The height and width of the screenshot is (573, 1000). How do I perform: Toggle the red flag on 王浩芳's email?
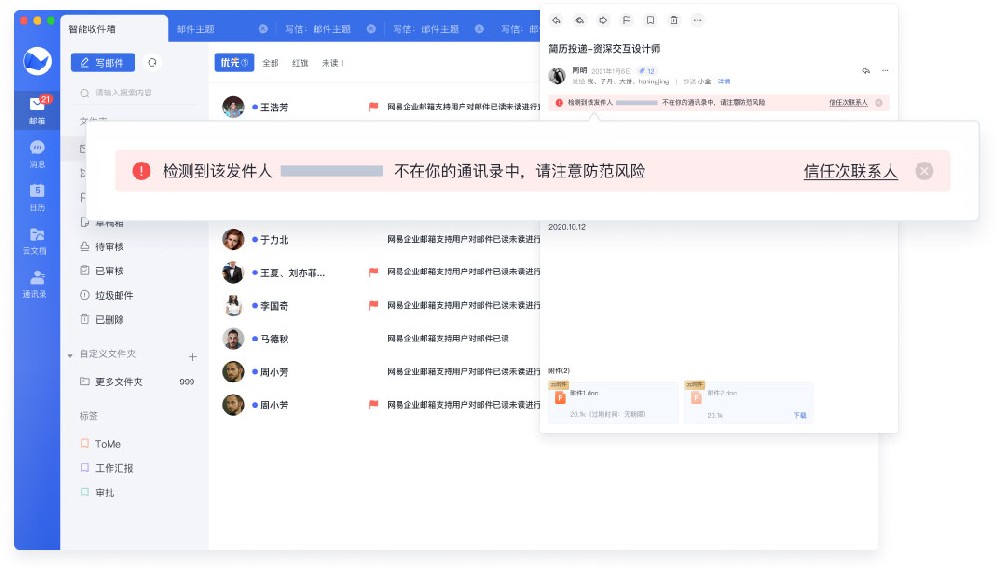374,106
